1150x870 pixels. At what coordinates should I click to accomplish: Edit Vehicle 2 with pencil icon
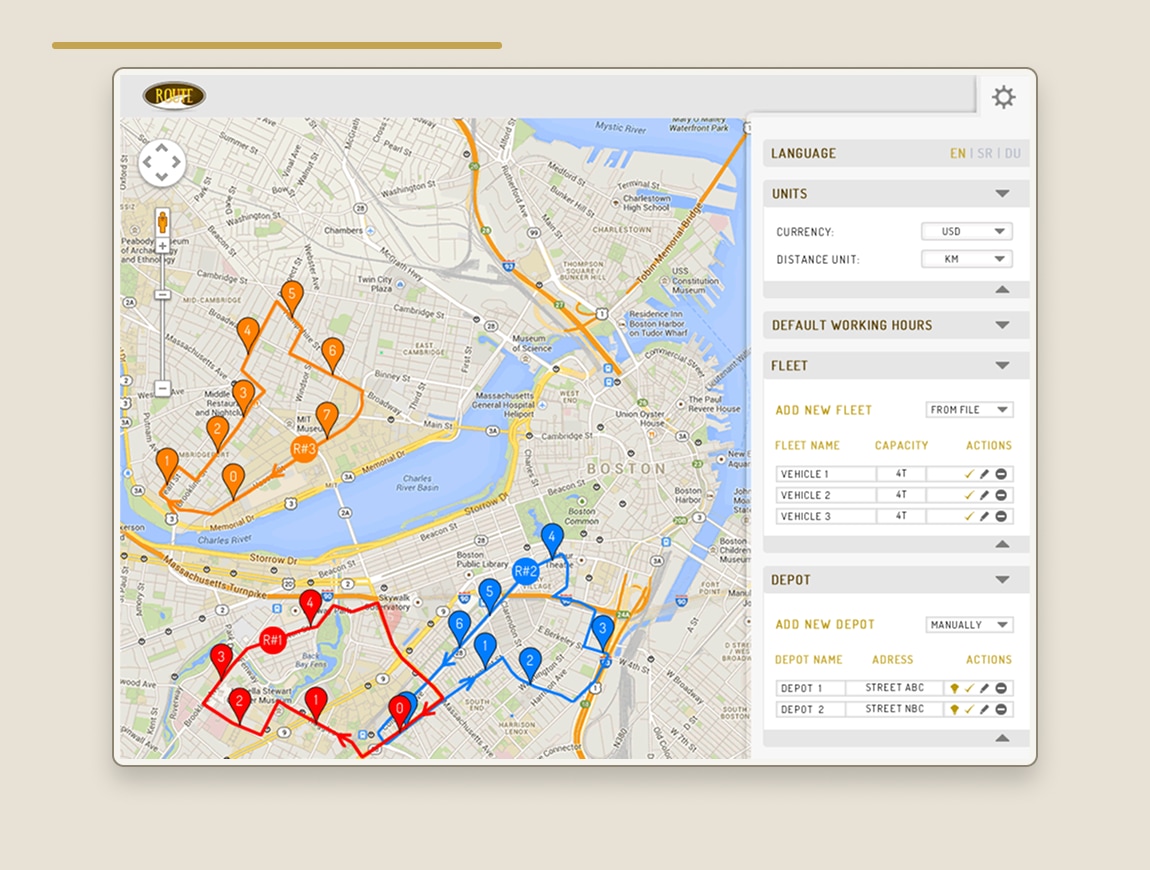point(984,495)
